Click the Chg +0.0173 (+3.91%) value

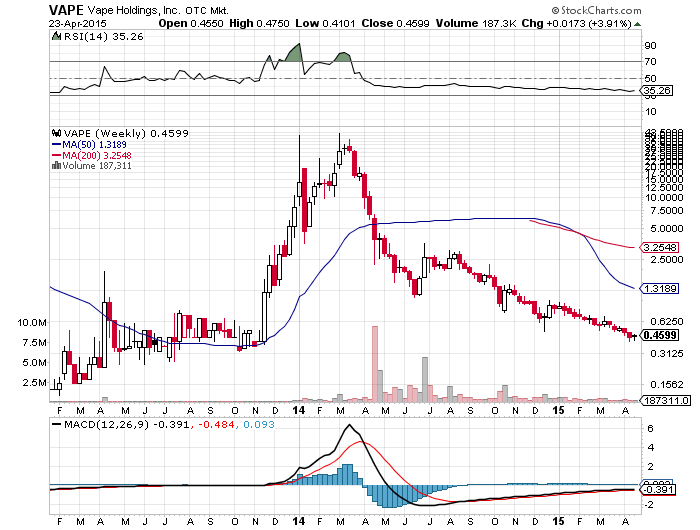(x=577, y=23)
